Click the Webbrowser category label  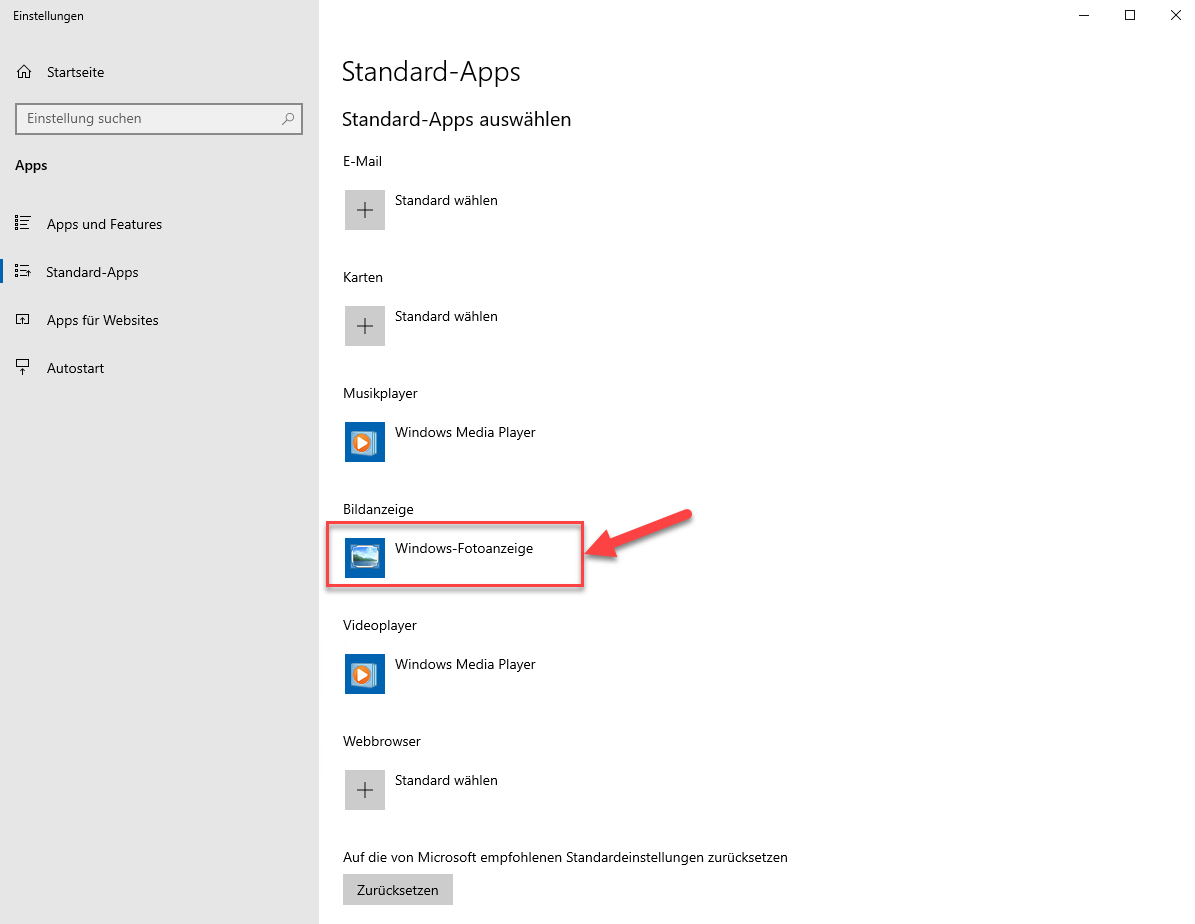click(x=382, y=741)
